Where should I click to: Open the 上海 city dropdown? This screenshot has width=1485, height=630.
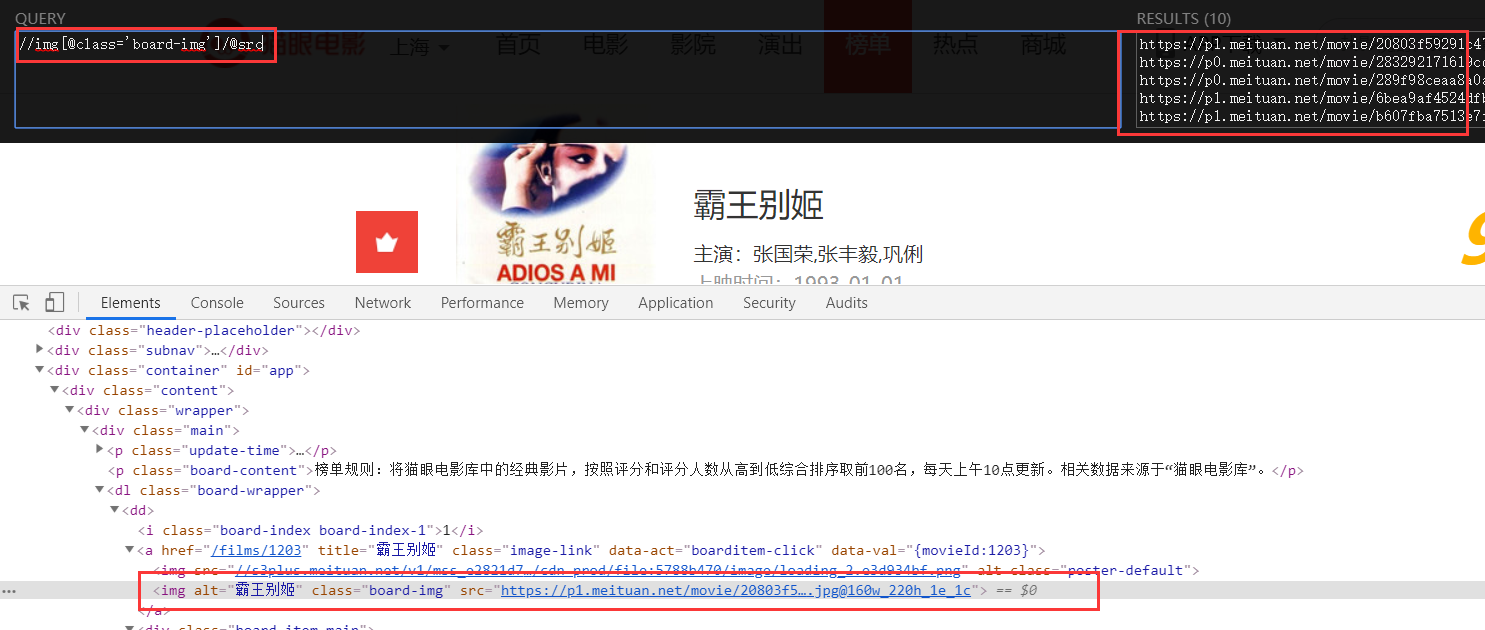[418, 46]
